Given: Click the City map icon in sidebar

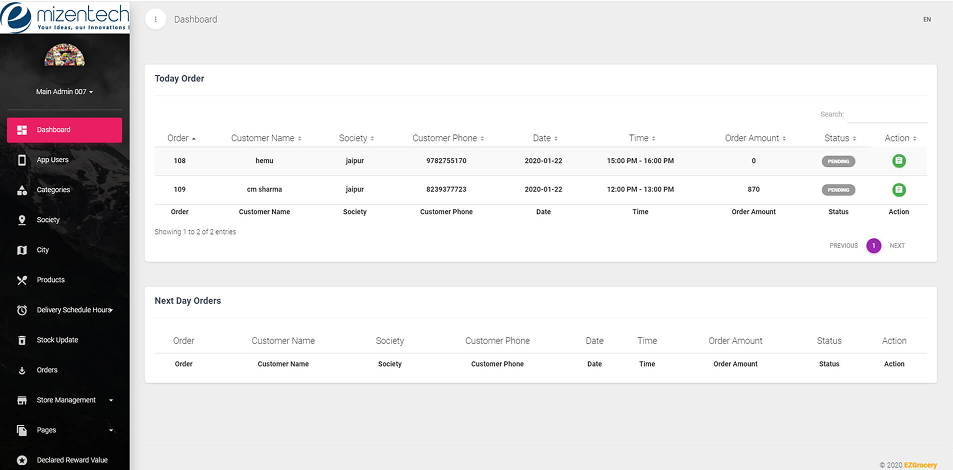Looking at the screenshot, I should click(x=22, y=250).
